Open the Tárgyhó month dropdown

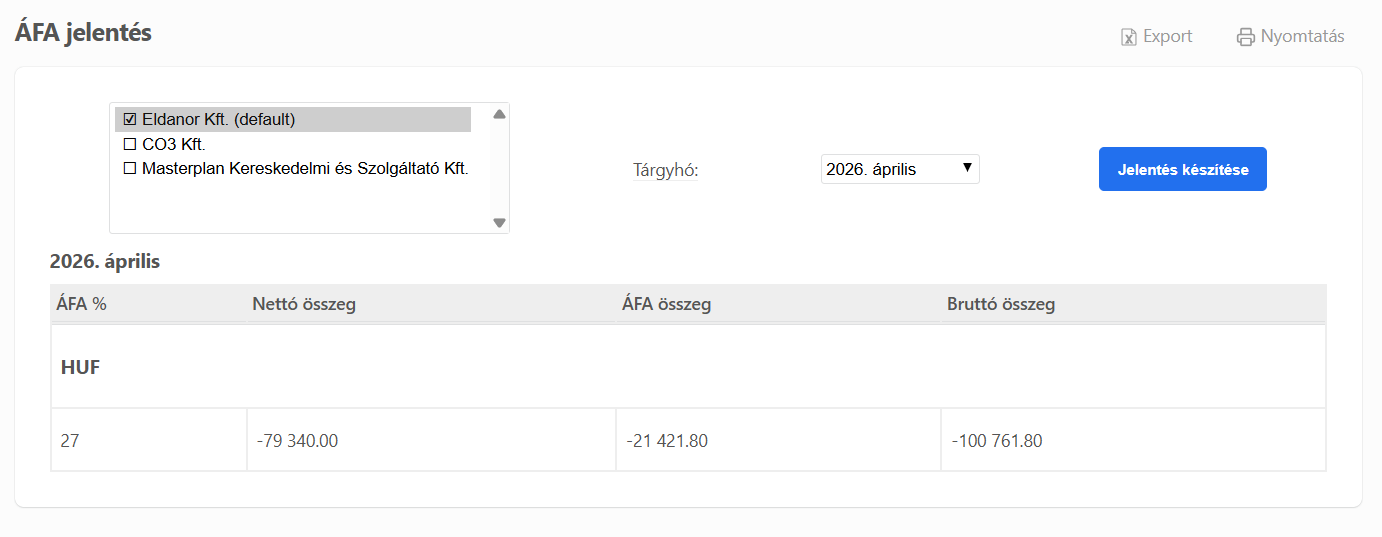(x=899, y=169)
